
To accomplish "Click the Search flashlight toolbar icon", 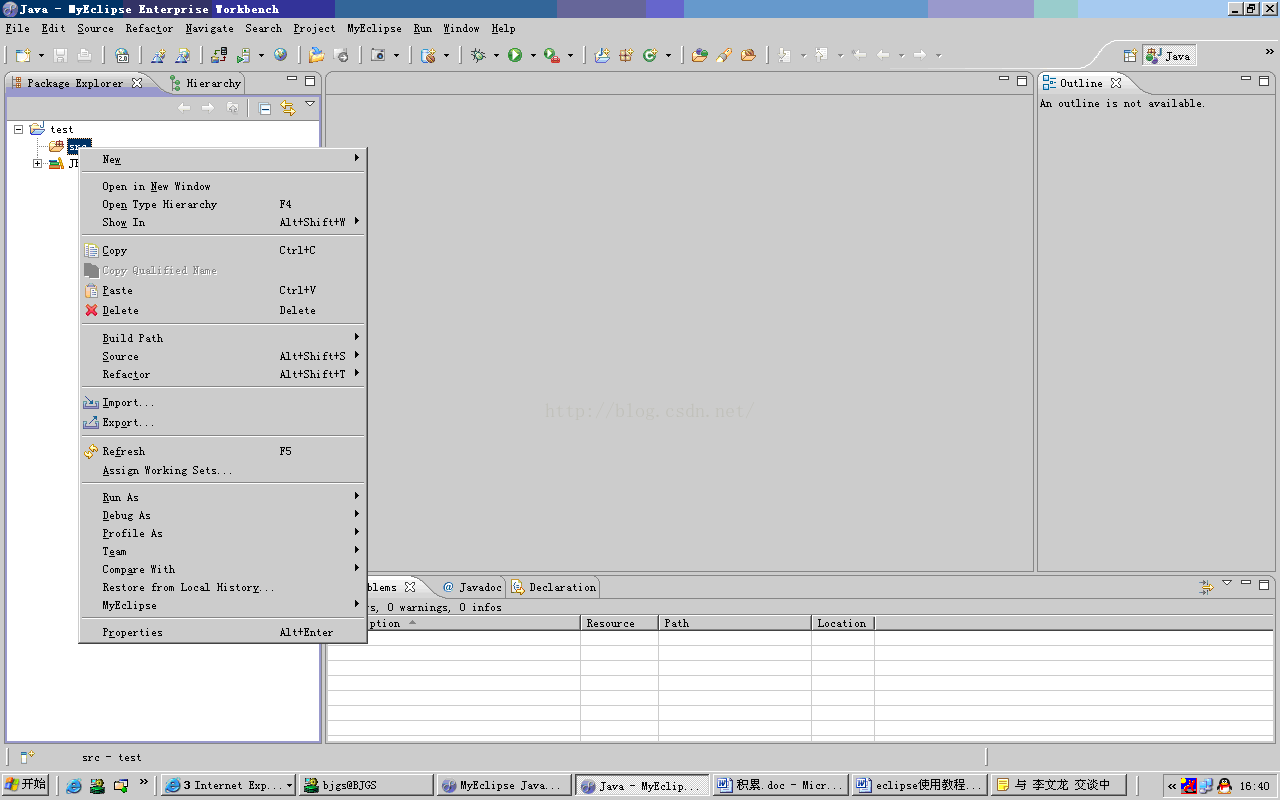I will 724,55.
